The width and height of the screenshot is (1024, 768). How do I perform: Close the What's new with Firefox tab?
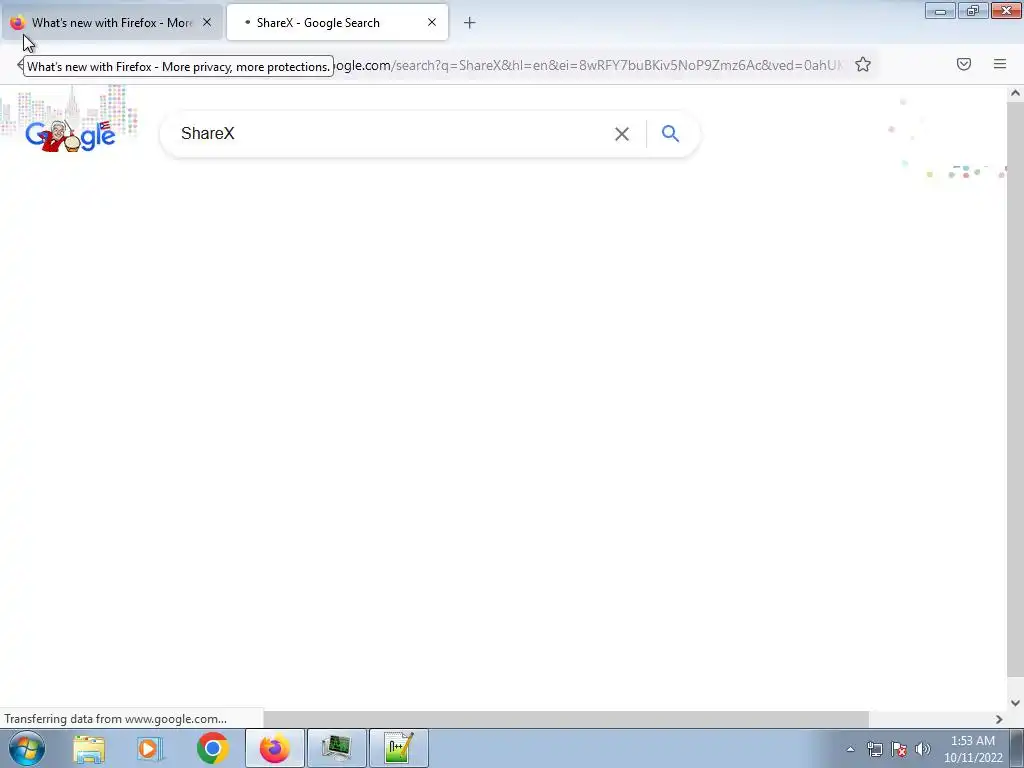coord(206,22)
